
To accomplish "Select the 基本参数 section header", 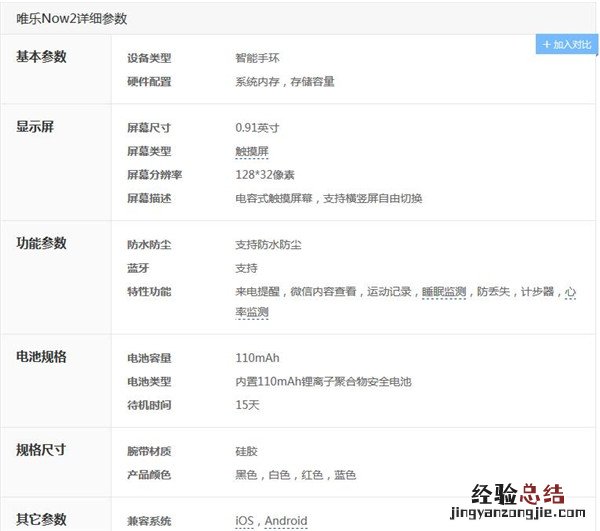I will [x=41, y=57].
